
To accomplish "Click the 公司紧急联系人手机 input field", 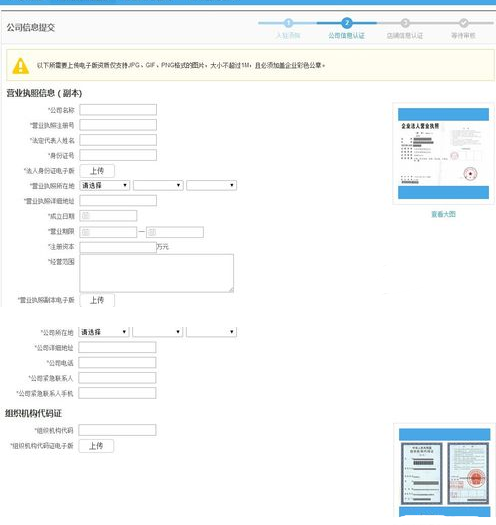I will click(117, 393).
